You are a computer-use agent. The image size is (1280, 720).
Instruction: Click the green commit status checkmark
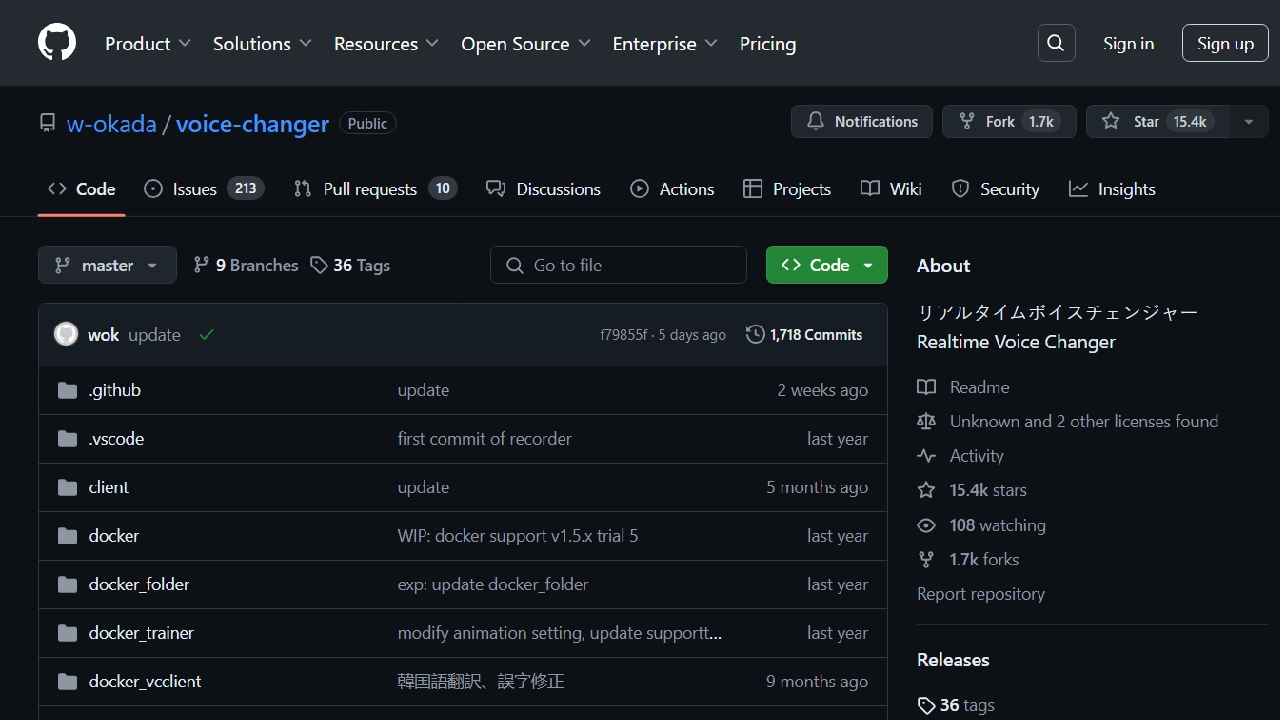pyautogui.click(x=206, y=335)
